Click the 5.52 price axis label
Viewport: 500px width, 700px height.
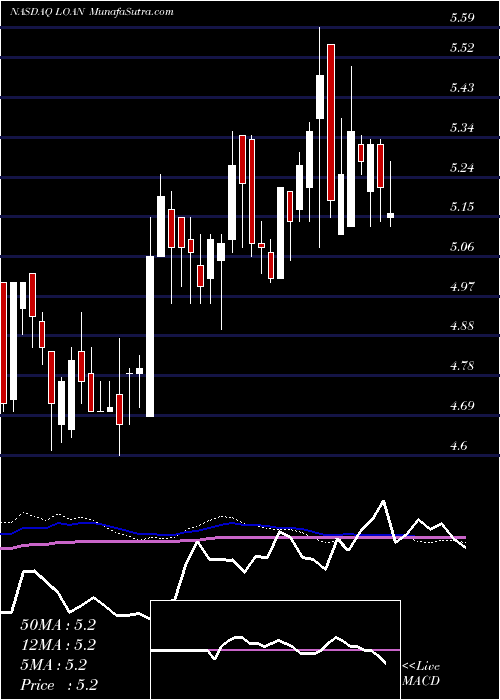[462, 48]
